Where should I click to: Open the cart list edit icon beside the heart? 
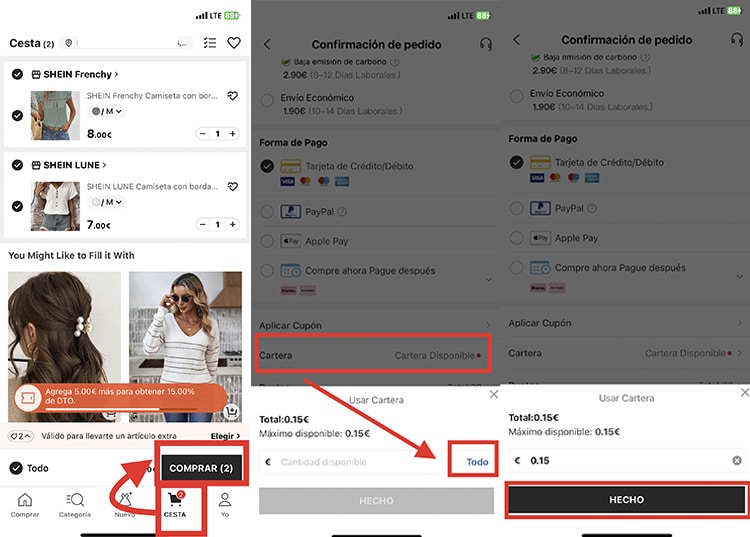tap(210, 43)
